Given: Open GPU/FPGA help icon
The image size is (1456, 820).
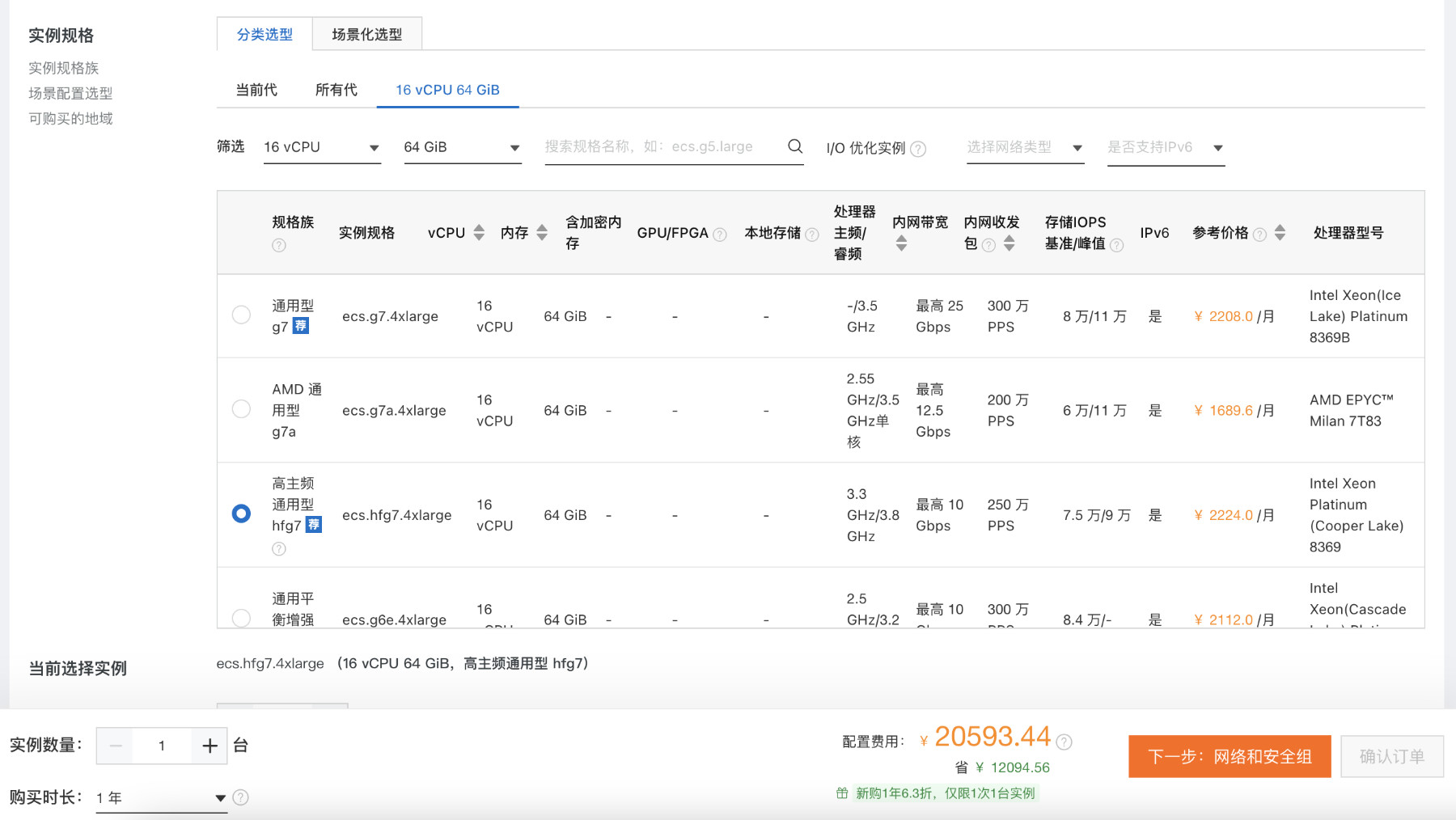Looking at the screenshot, I should [x=720, y=235].
